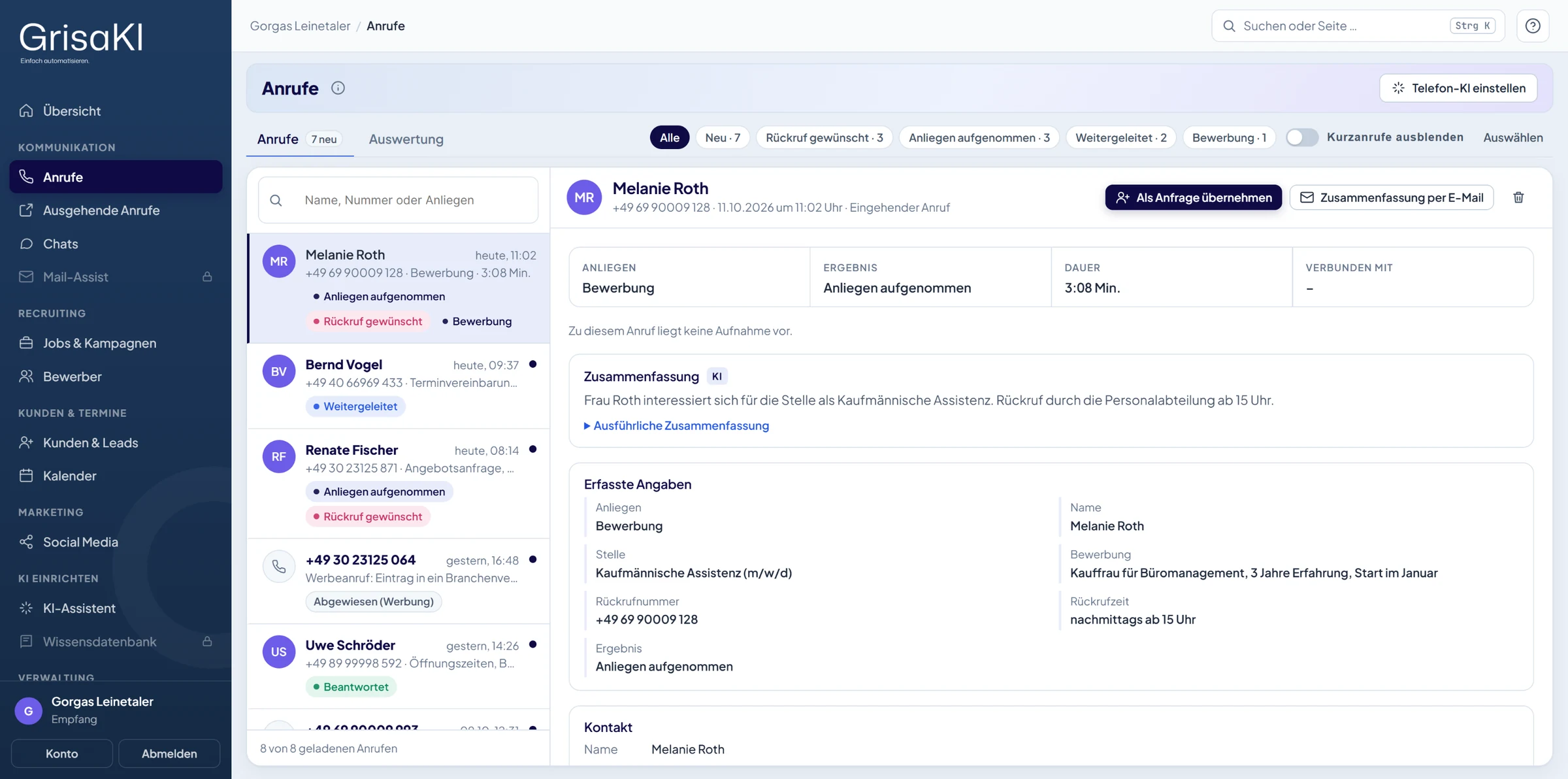
Task: Click the info icon next to Anrufe heading
Action: coord(338,88)
